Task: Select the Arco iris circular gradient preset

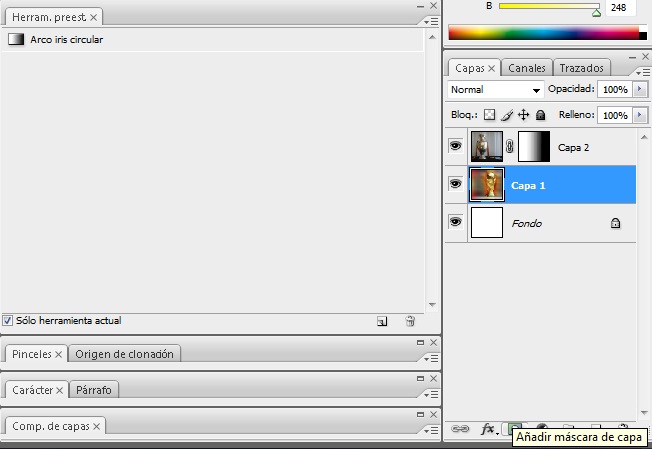Action: (x=212, y=39)
